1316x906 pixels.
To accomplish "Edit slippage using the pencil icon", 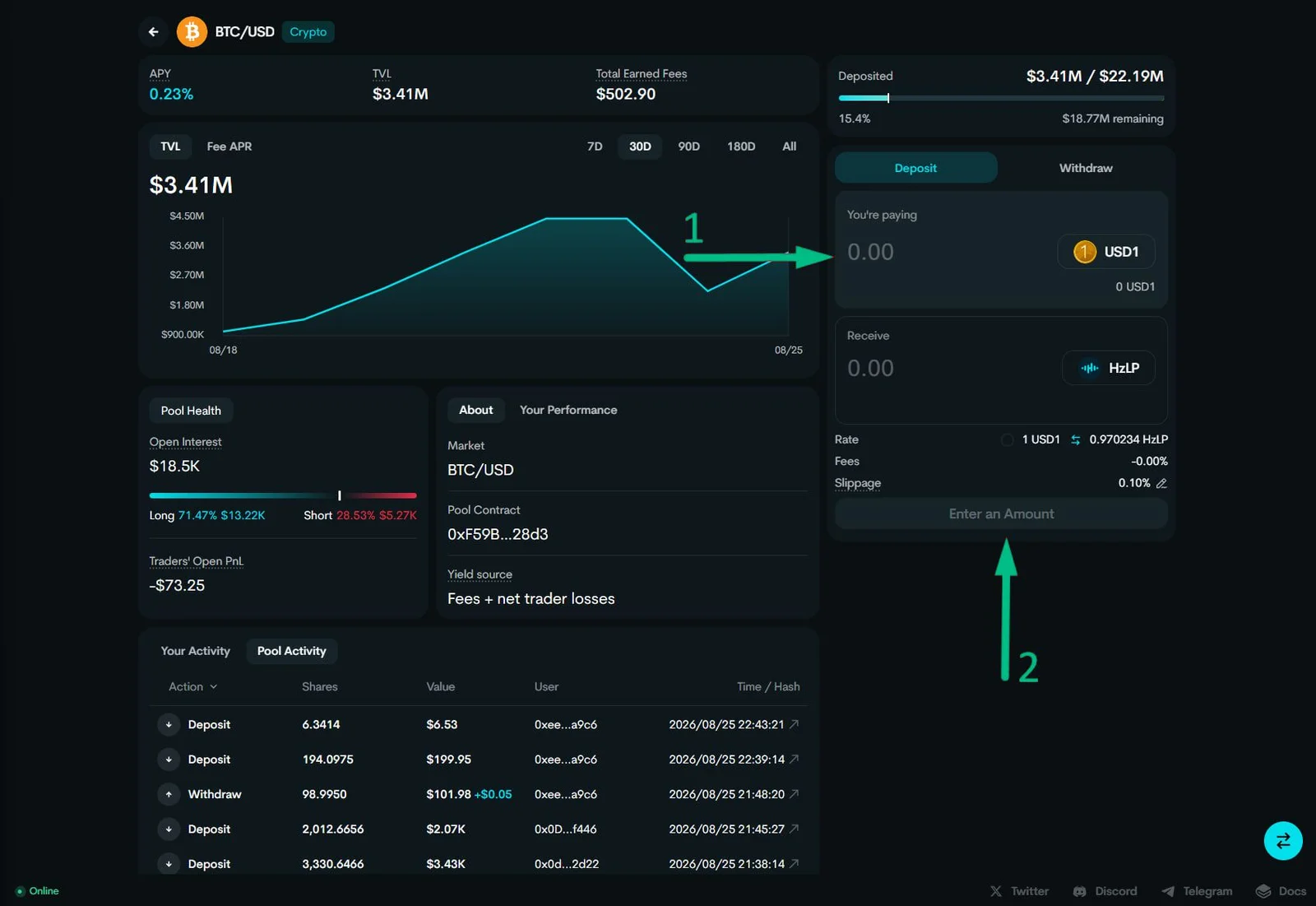I will [x=1161, y=484].
